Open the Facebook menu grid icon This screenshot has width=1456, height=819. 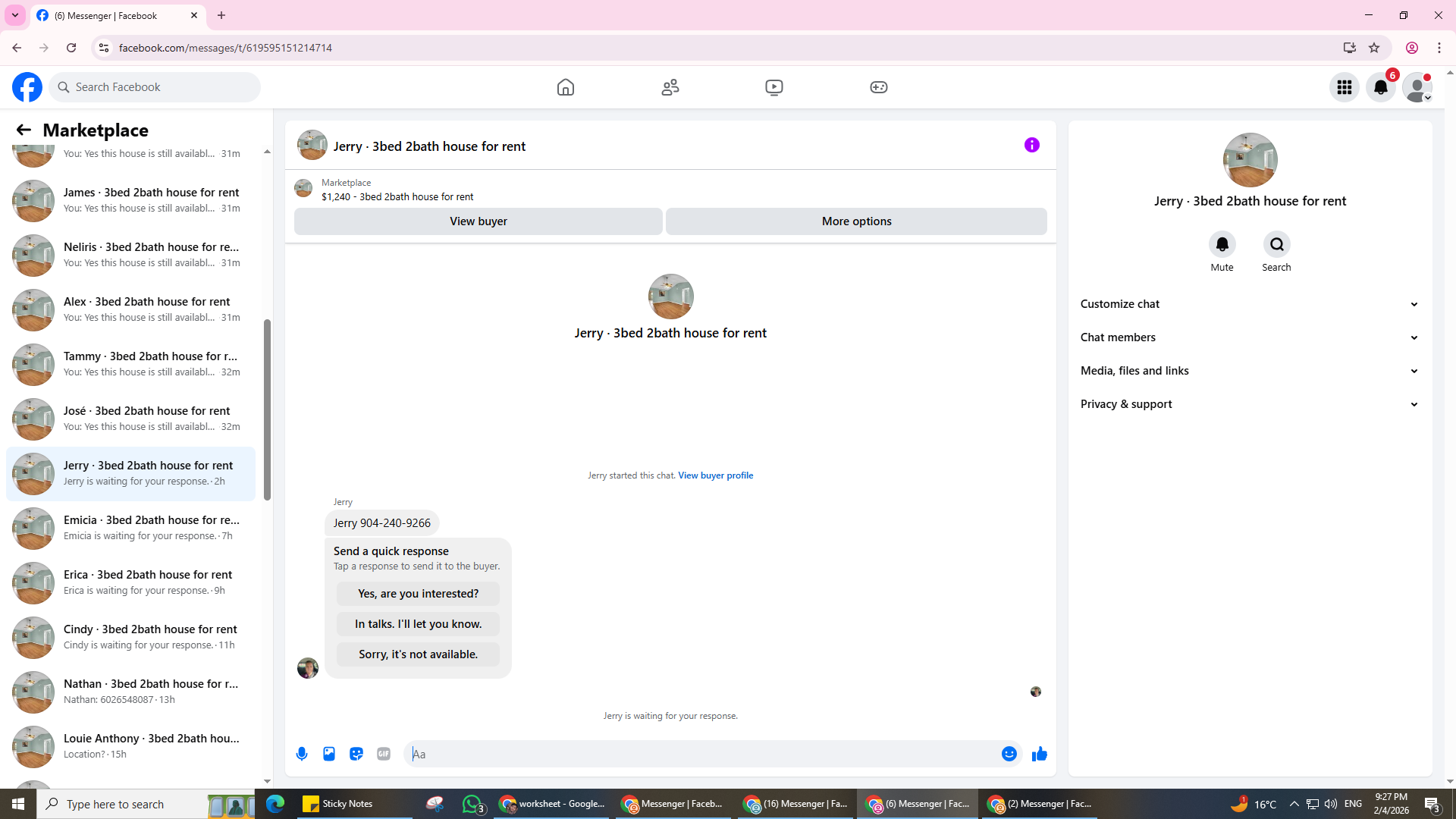click(1344, 87)
